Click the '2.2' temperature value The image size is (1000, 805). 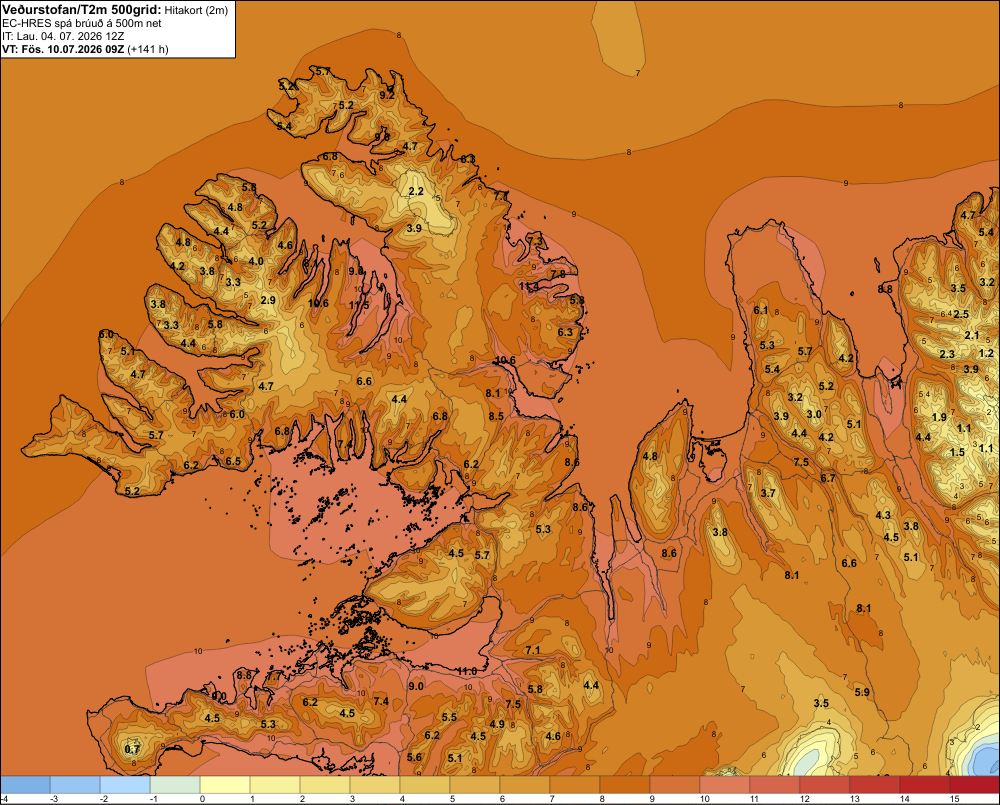[x=416, y=191]
